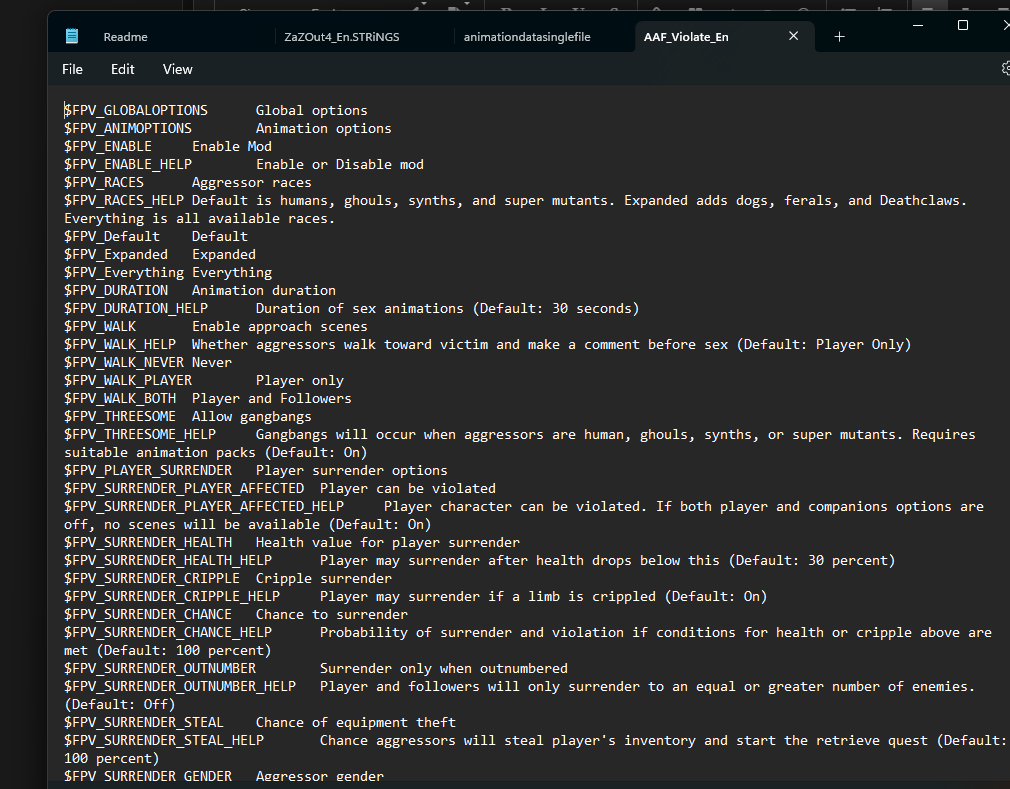The width and height of the screenshot is (1010, 789).
Task: Click the $FPV_SURRENDER_STEAL_HELP key
Action: [x=164, y=741]
